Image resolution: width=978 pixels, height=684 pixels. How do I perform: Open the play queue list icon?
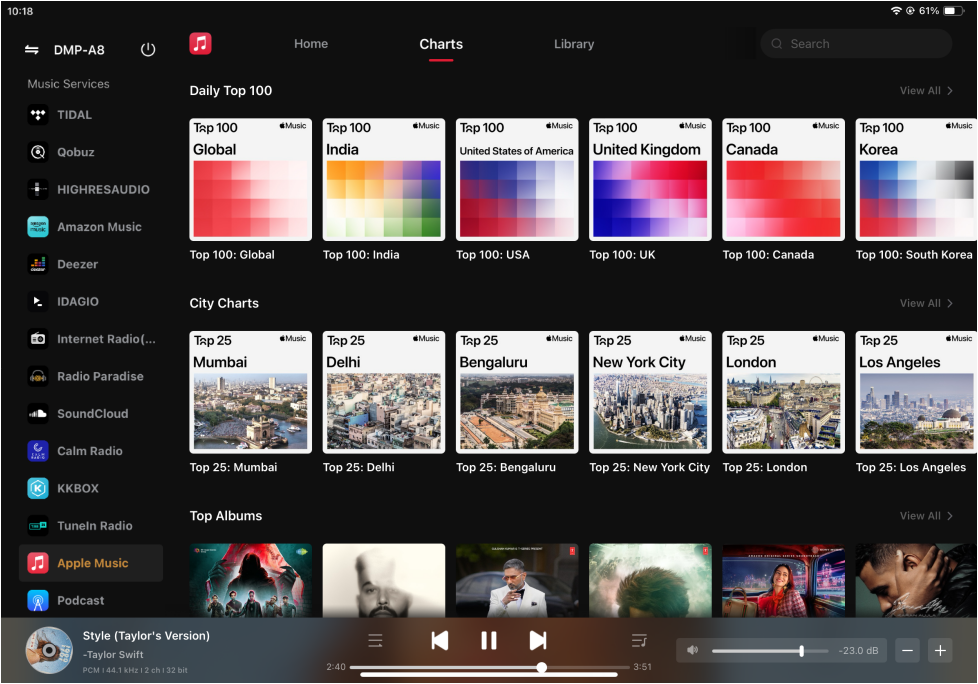(639, 640)
